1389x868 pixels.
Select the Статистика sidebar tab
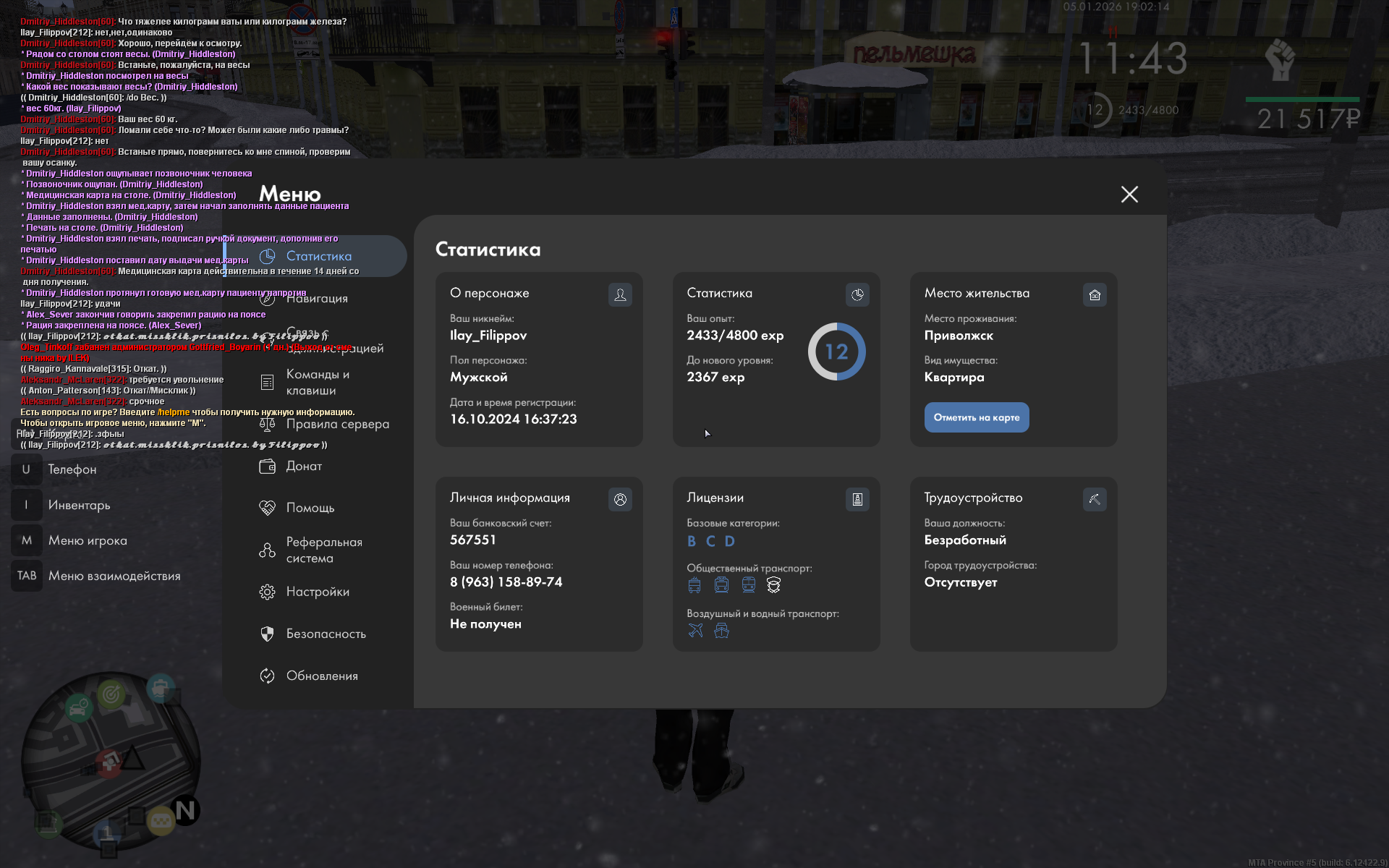pos(318,256)
